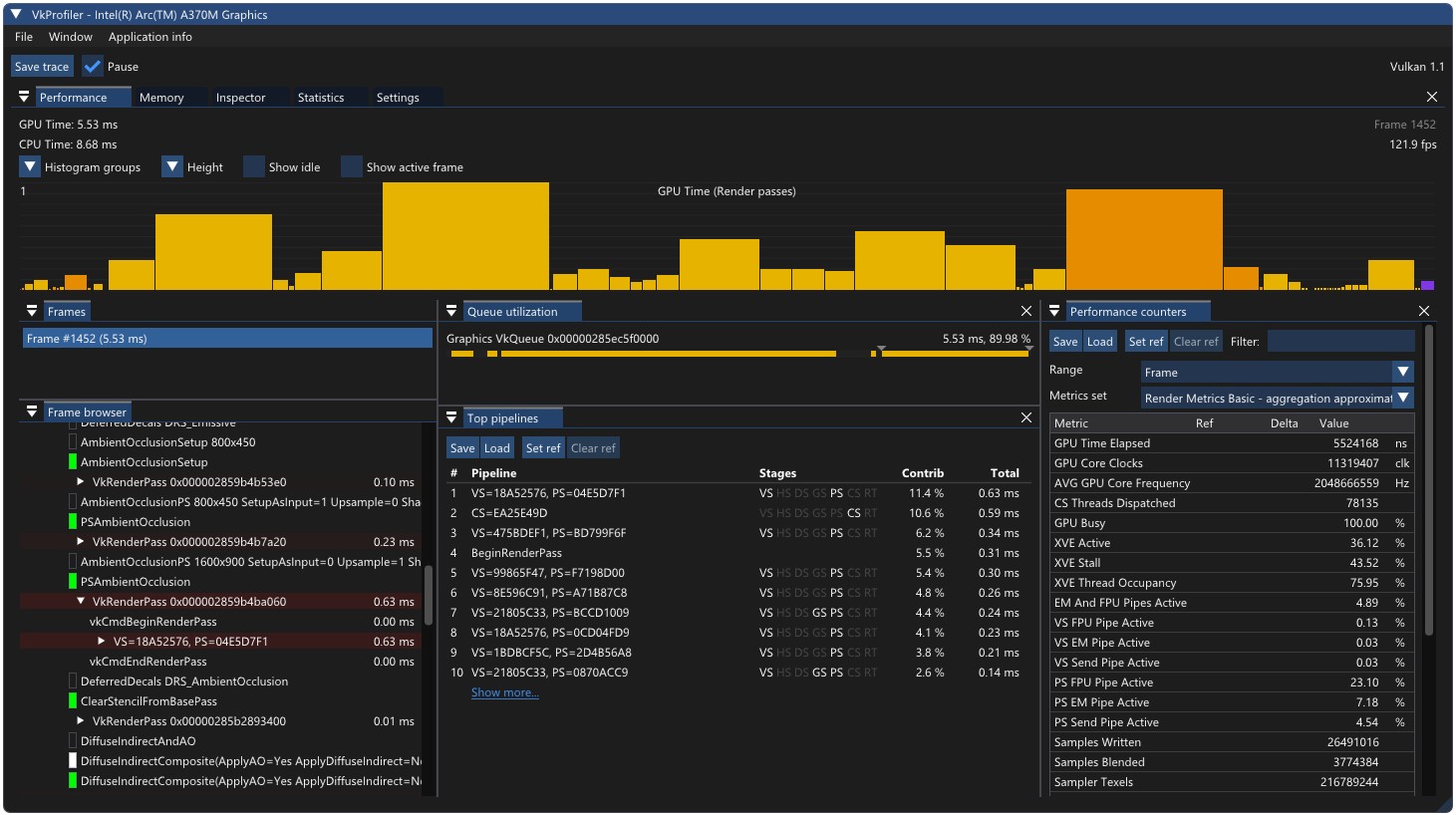Enable the Show idle checkbox

(254, 167)
